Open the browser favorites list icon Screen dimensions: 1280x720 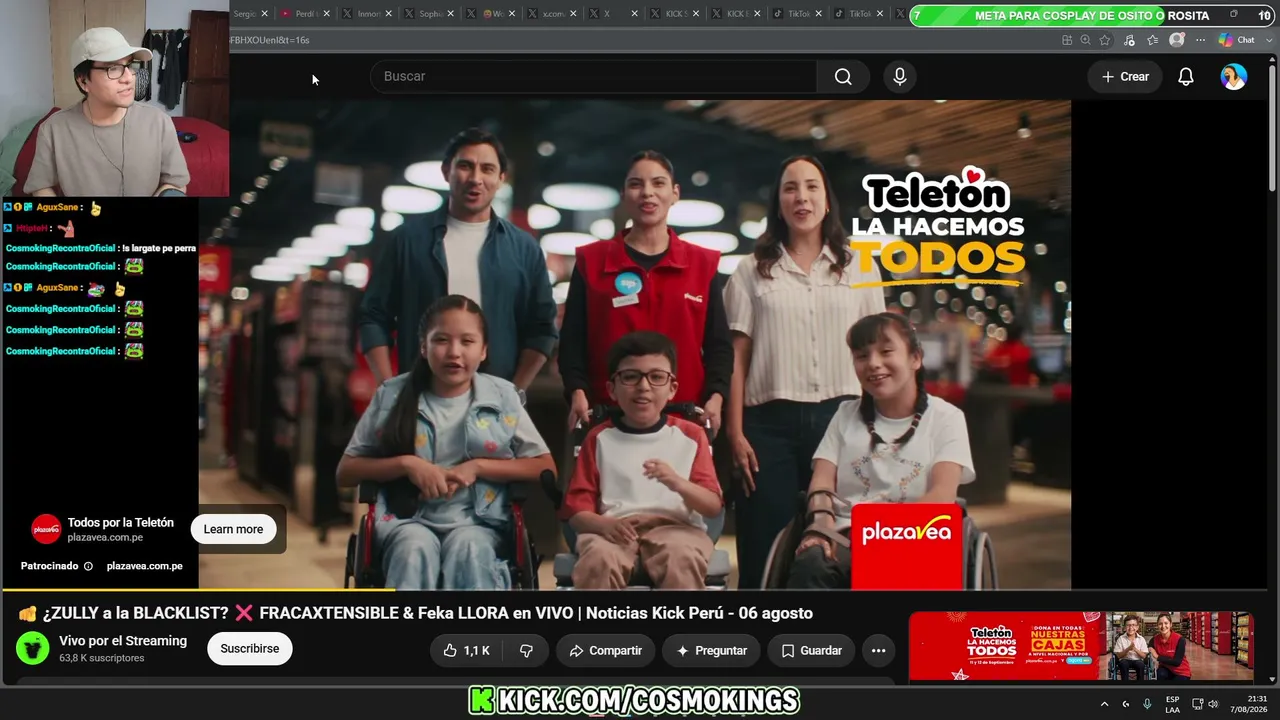[1153, 40]
